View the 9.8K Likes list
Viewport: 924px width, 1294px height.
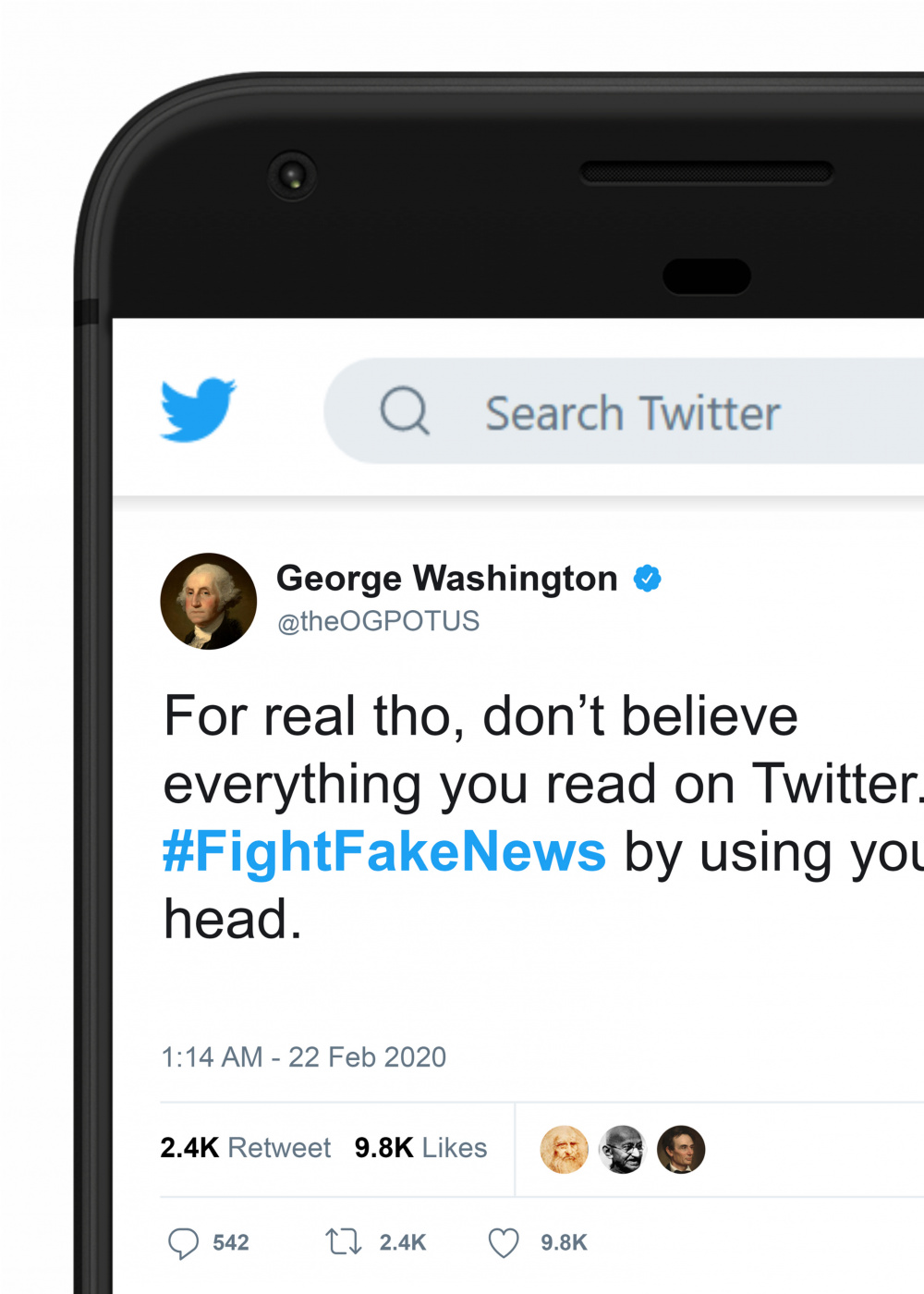click(421, 1148)
